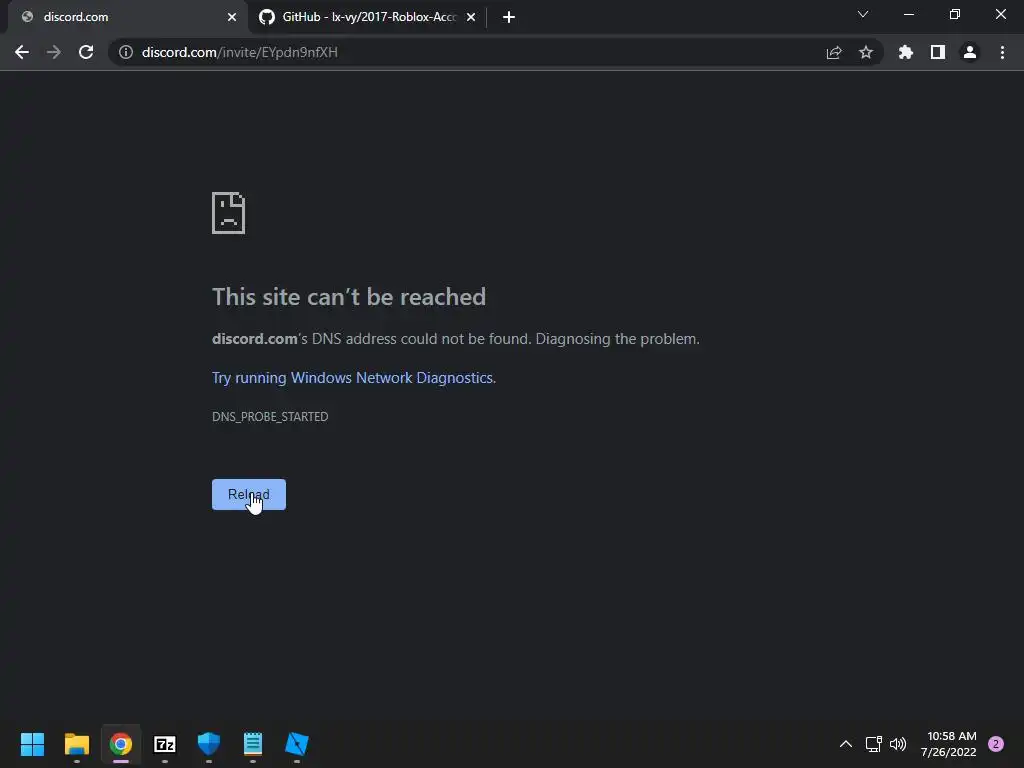Screen dimensions: 1024x768
Task: Open the notification badge showing 2
Action: [x=996, y=744]
